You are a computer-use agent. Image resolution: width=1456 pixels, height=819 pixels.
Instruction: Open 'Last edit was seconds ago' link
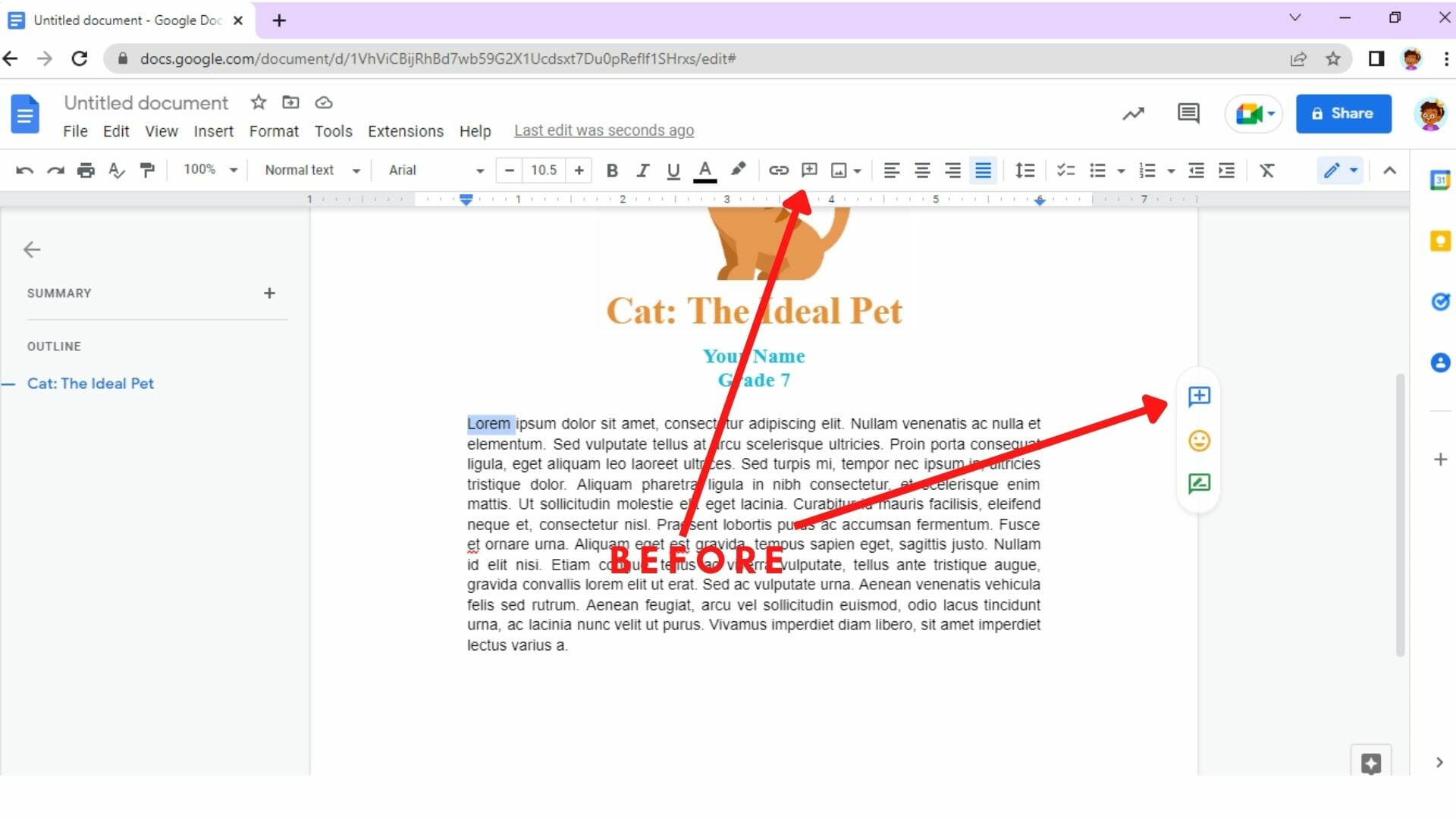[x=604, y=130]
